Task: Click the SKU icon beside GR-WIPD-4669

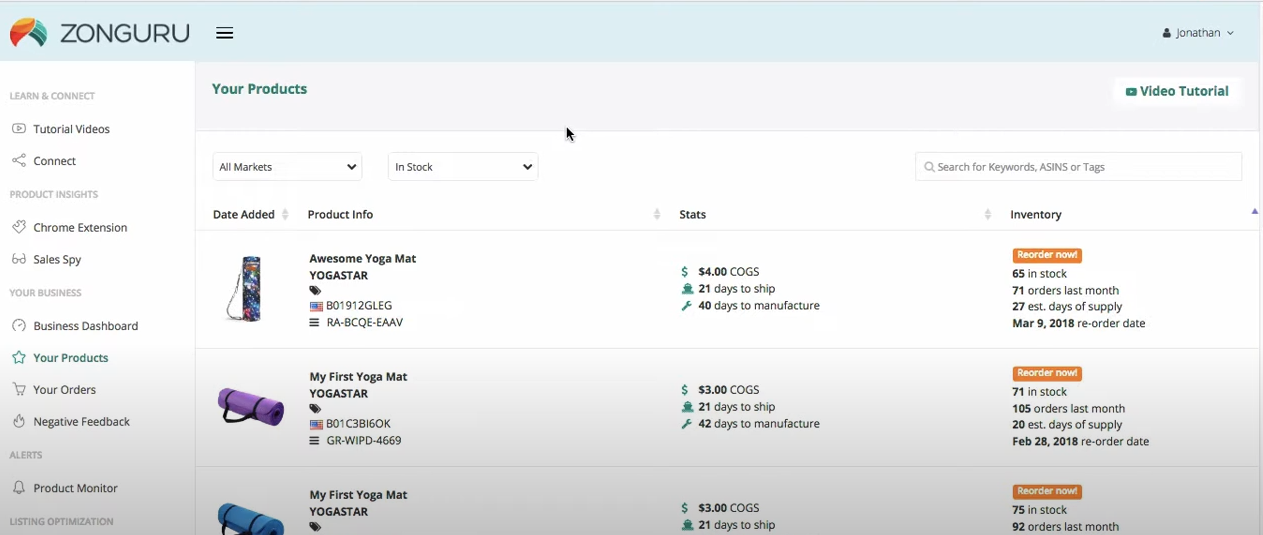Action: (x=315, y=441)
